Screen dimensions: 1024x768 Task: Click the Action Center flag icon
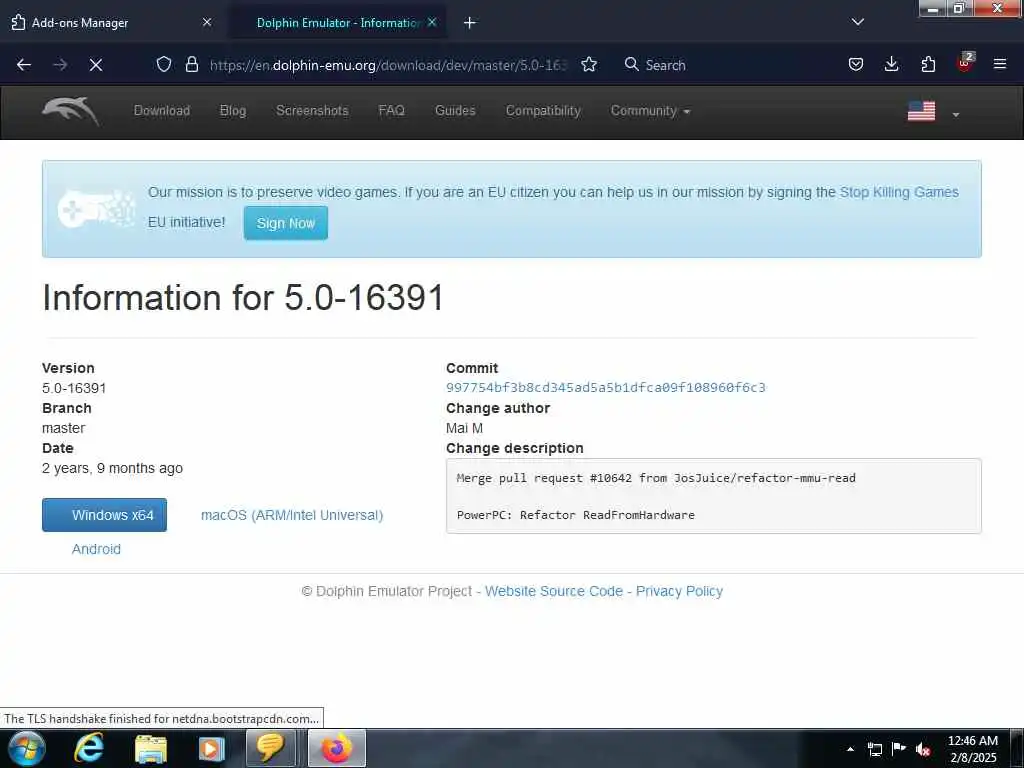tap(899, 749)
